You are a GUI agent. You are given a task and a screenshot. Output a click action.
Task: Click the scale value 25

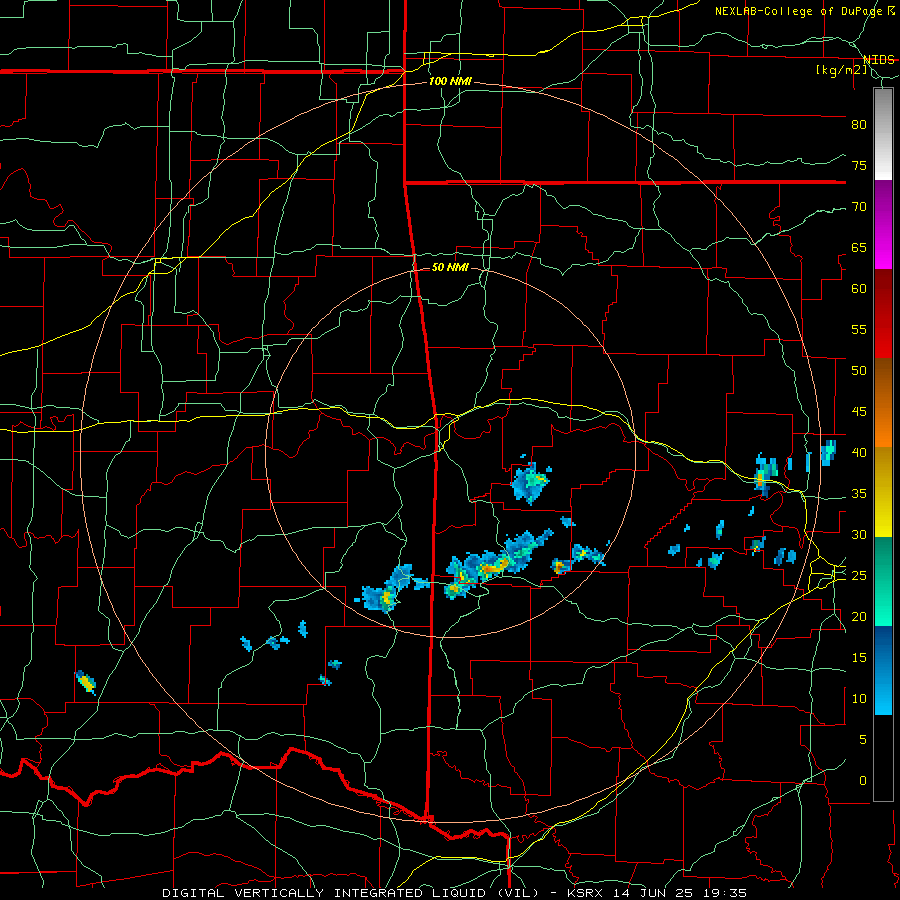(859, 576)
